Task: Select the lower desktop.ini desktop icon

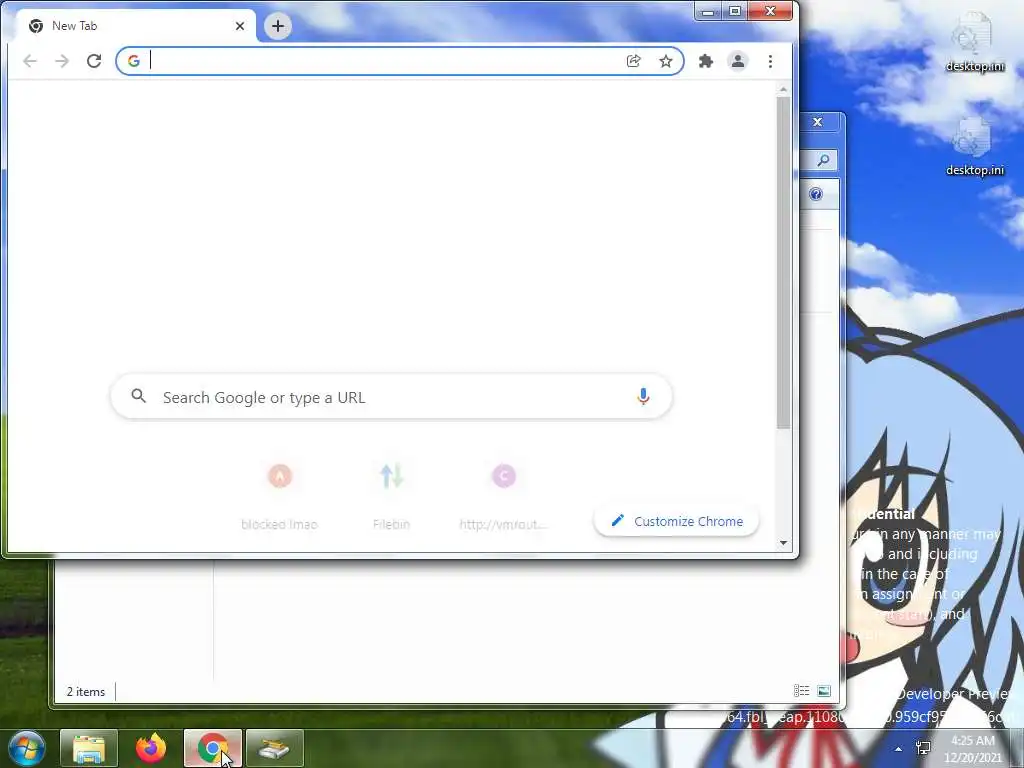Action: 974,148
